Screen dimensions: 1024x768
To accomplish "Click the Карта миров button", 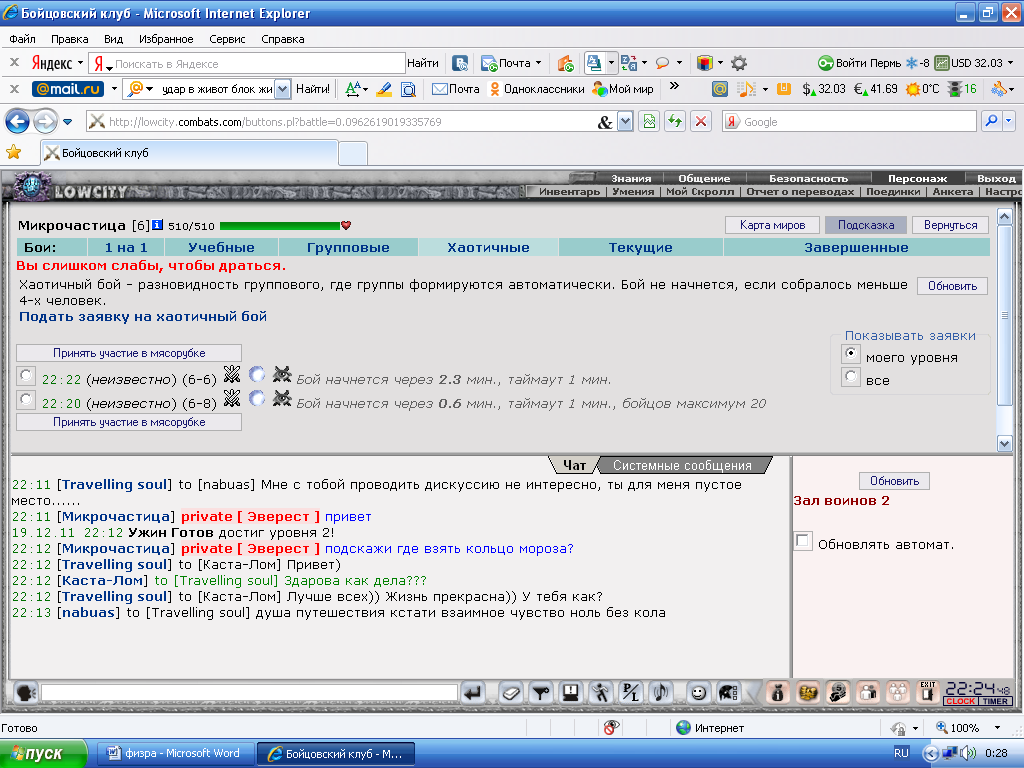I will [x=772, y=225].
